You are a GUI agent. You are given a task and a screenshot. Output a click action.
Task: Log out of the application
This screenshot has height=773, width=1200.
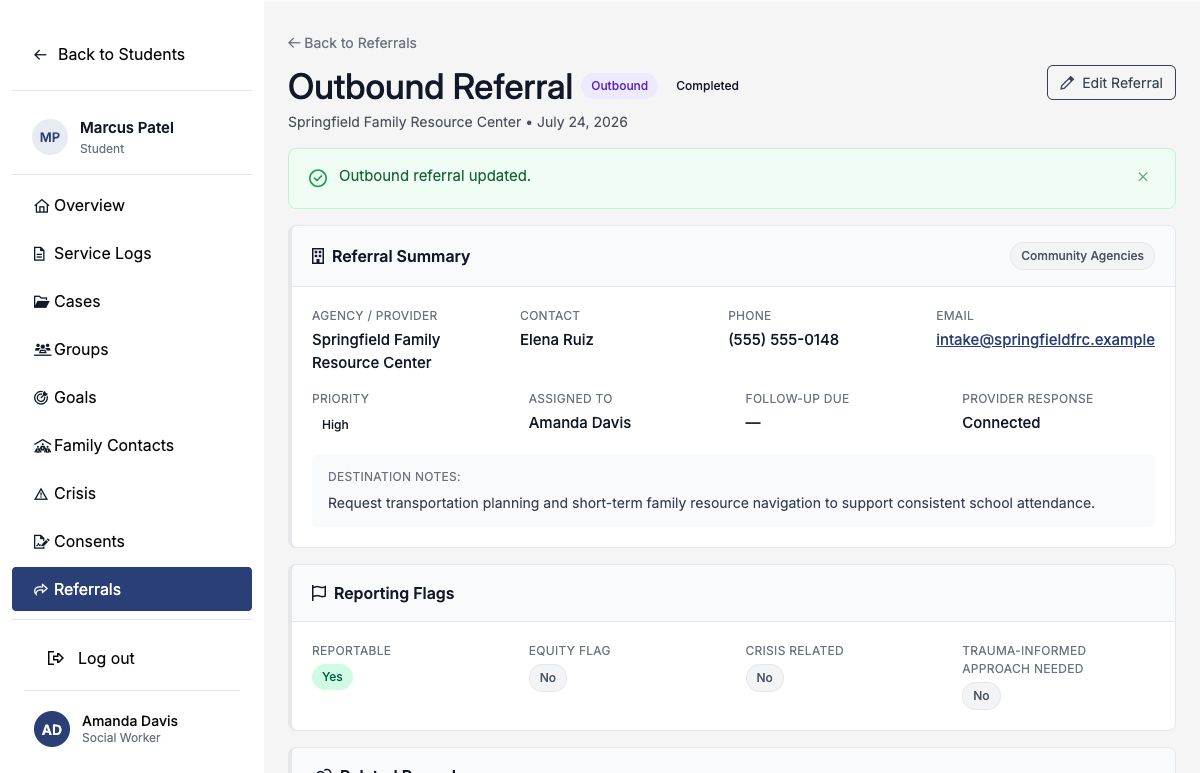[x=92, y=658]
